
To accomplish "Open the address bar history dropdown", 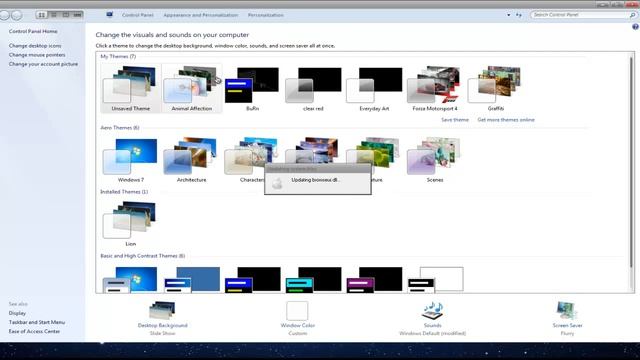I will 509,15.
